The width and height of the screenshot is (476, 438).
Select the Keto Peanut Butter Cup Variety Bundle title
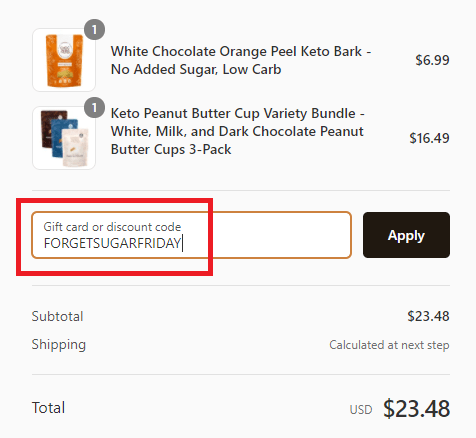[237, 131]
